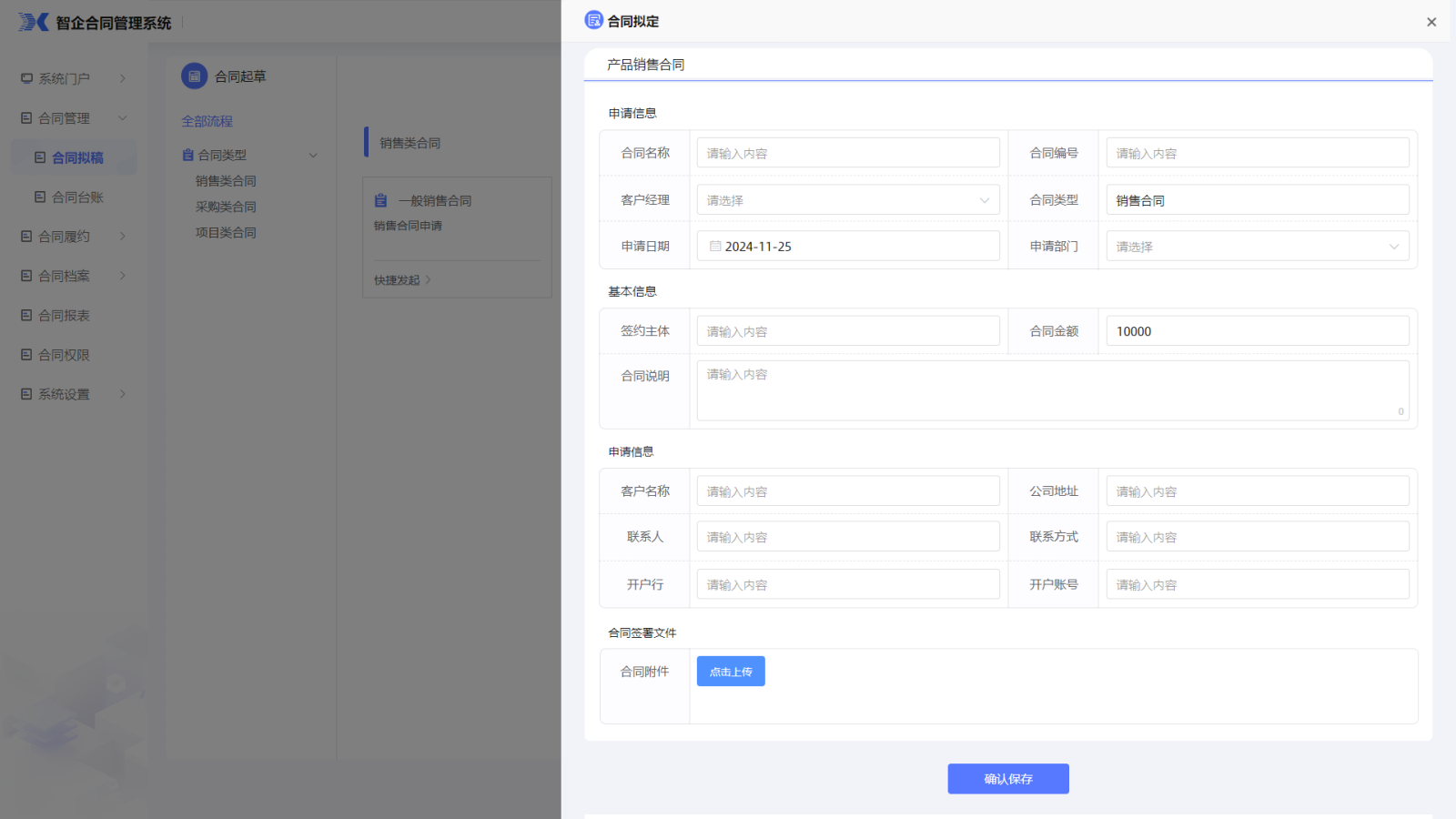The width and height of the screenshot is (1456, 819).
Task: Click into the 合同说明 text area
Action: [1052, 390]
